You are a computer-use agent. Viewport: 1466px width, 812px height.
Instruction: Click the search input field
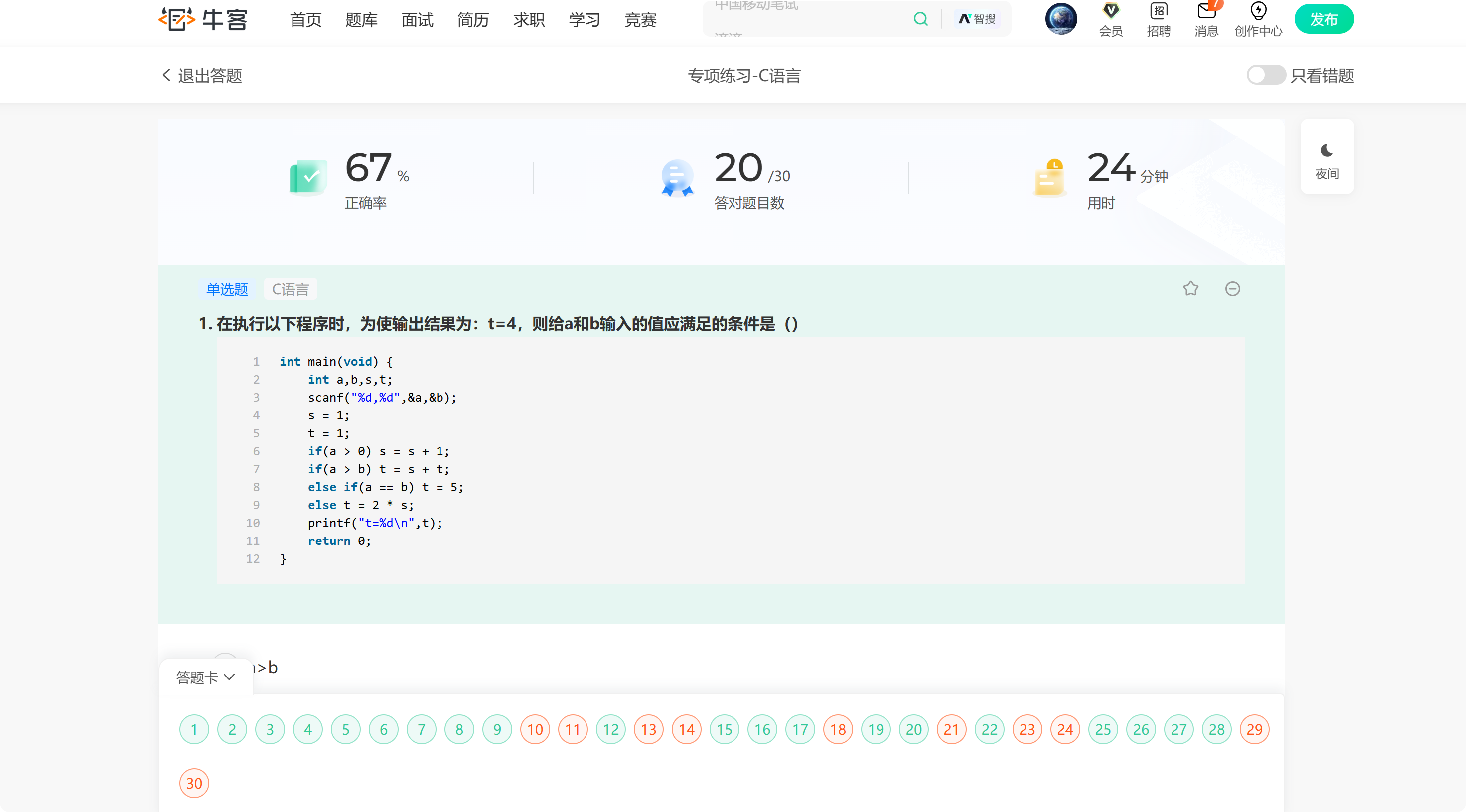tap(808, 19)
